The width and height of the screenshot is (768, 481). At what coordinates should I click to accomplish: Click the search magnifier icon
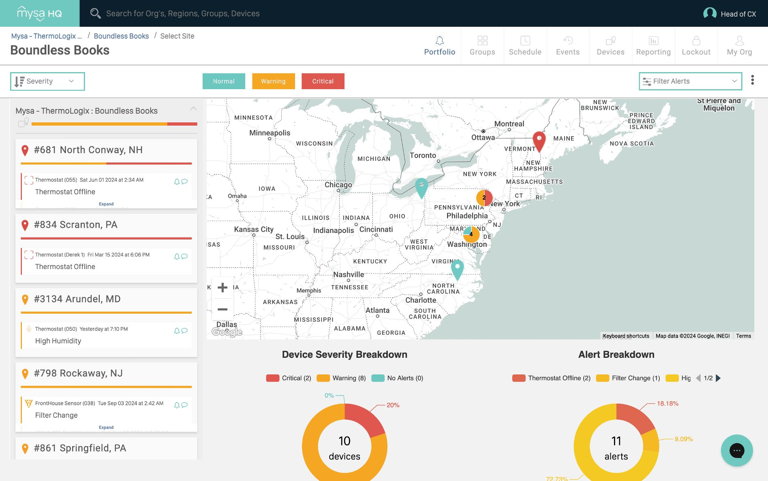tap(95, 13)
